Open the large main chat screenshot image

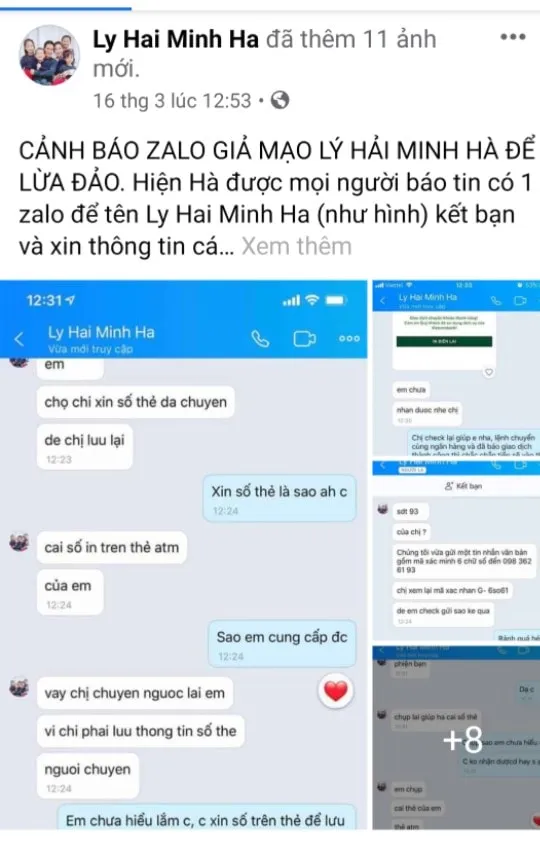coord(184,555)
